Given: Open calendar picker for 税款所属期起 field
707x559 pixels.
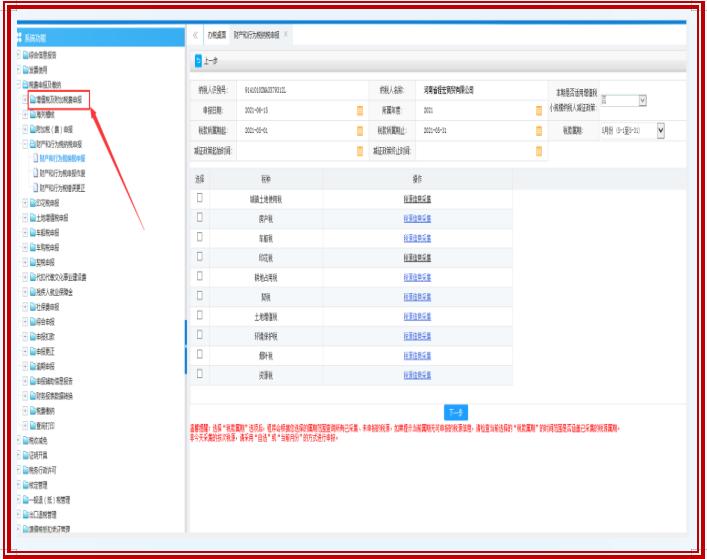Looking at the screenshot, I should [360, 131].
